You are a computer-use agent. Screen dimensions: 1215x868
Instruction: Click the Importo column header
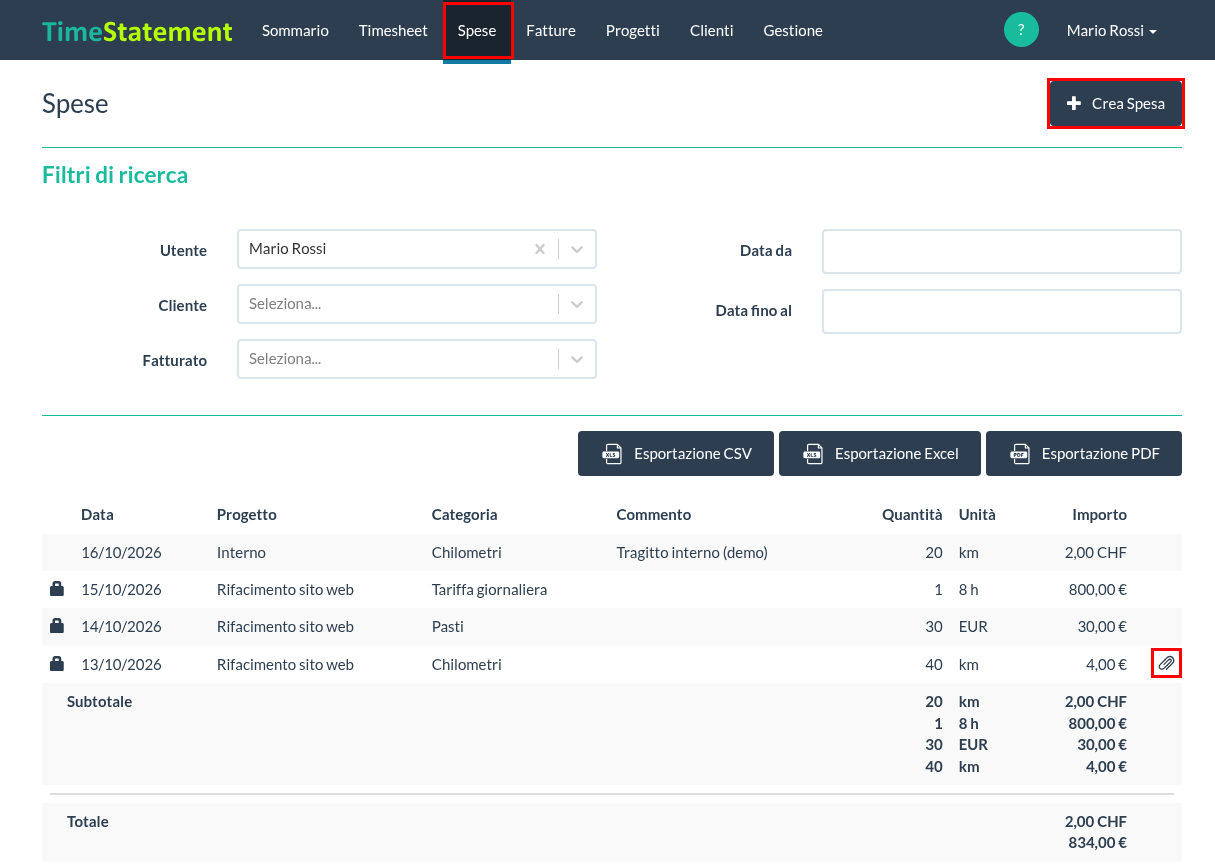click(x=1100, y=515)
